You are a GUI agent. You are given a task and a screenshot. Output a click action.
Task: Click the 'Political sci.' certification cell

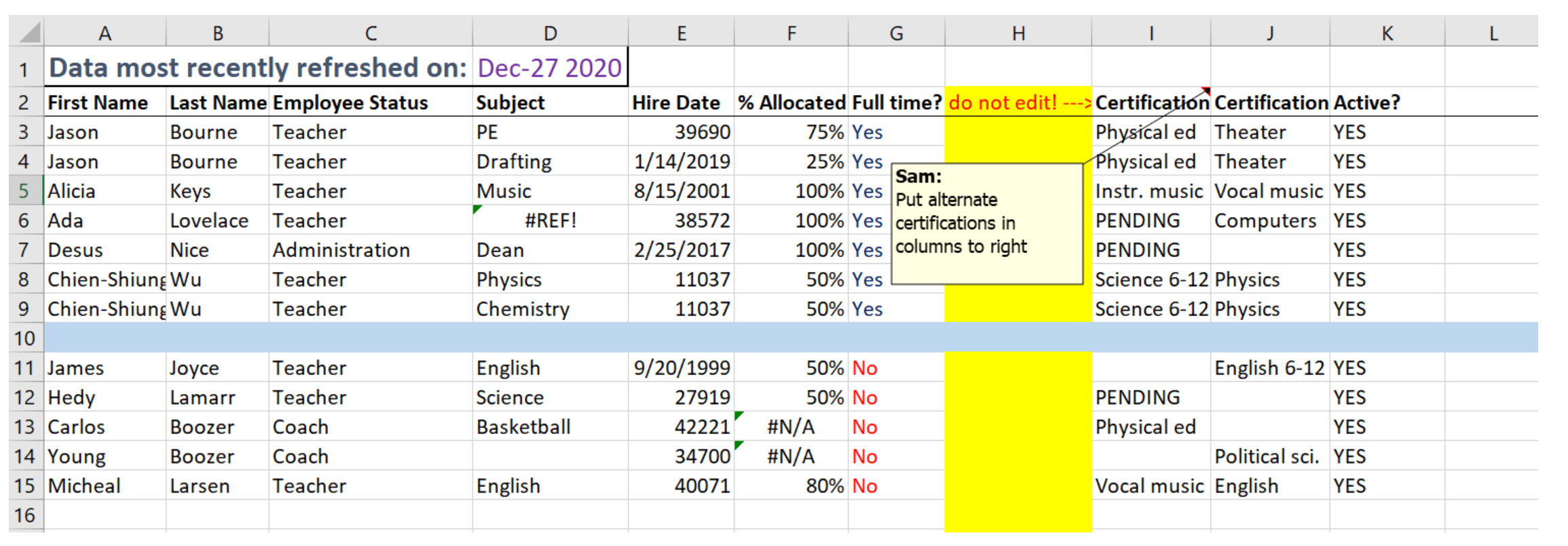click(x=1269, y=456)
